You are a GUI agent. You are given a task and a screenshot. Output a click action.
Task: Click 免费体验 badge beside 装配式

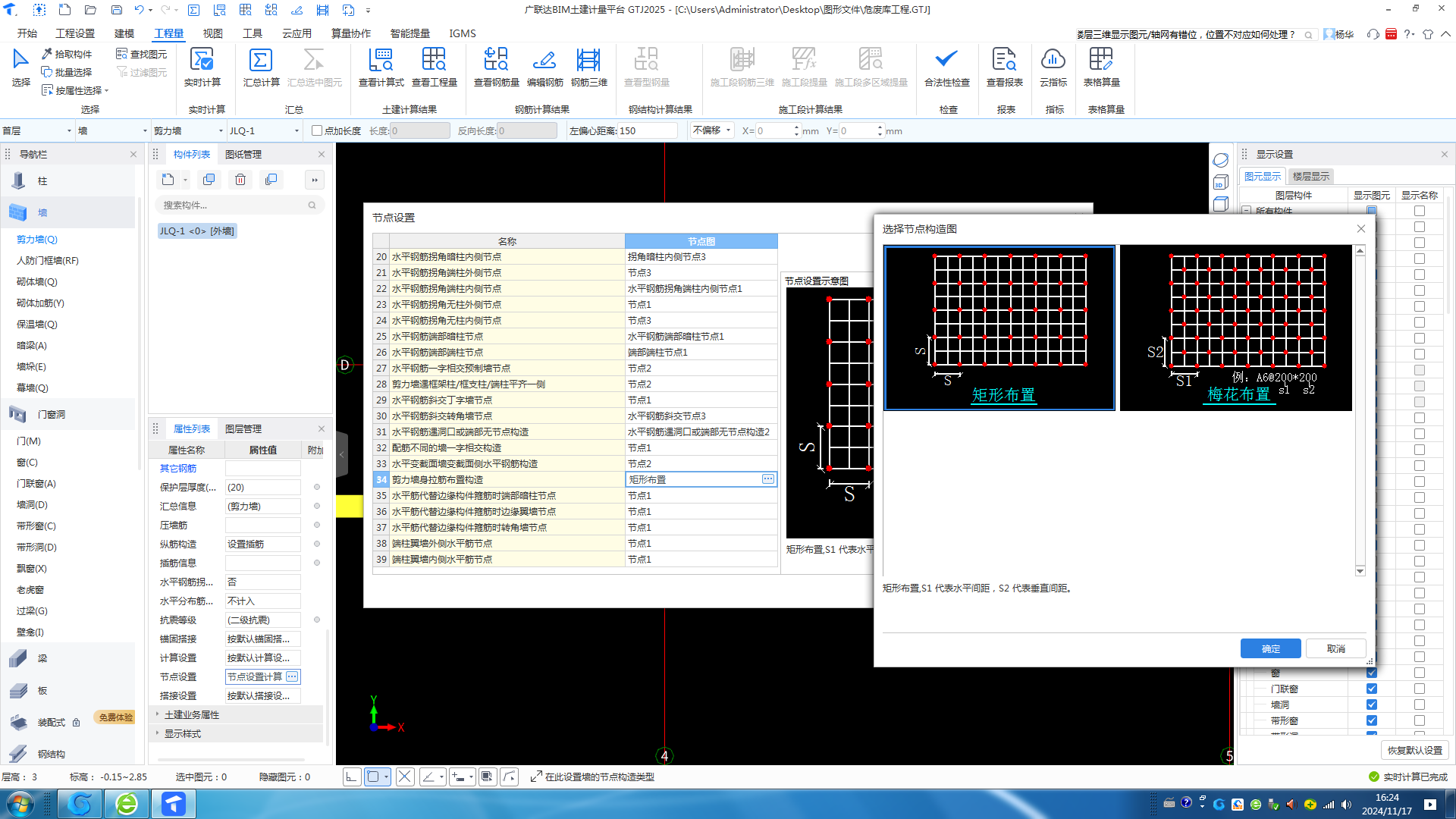tap(116, 717)
